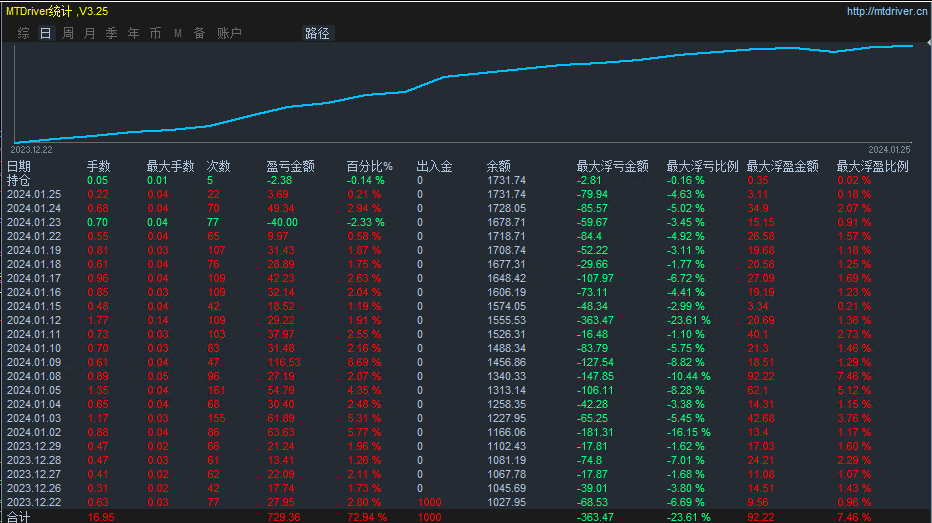
Task: Click the 2023.12.22 chart start date
Action: pyautogui.click(x=31, y=148)
